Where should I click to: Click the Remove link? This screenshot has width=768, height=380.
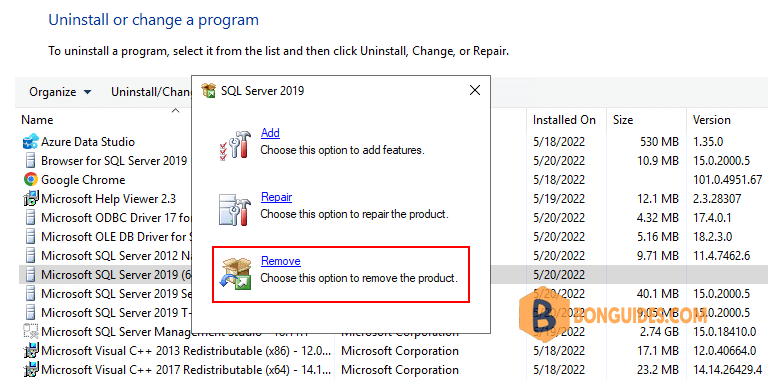point(281,261)
